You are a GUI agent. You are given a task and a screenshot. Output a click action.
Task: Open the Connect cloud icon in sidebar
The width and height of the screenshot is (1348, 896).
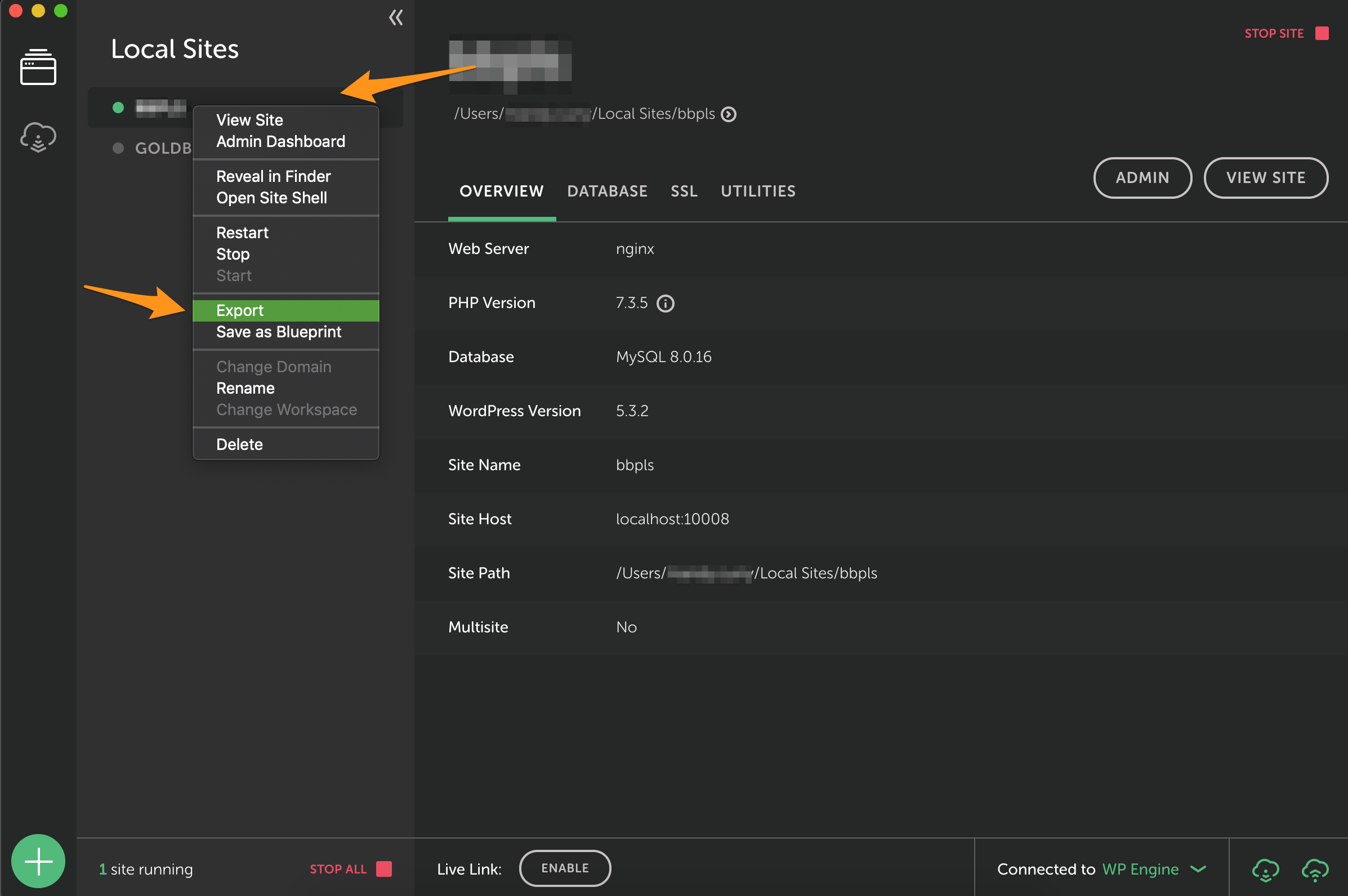[38, 137]
